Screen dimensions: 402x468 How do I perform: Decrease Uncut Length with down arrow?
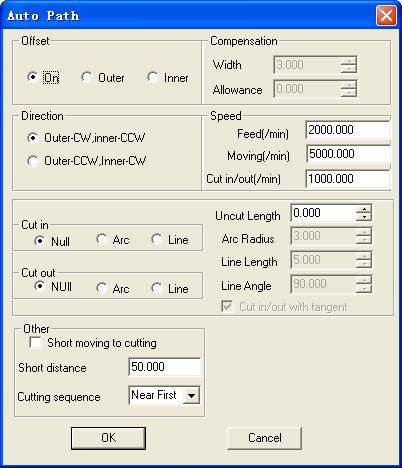pos(364,217)
